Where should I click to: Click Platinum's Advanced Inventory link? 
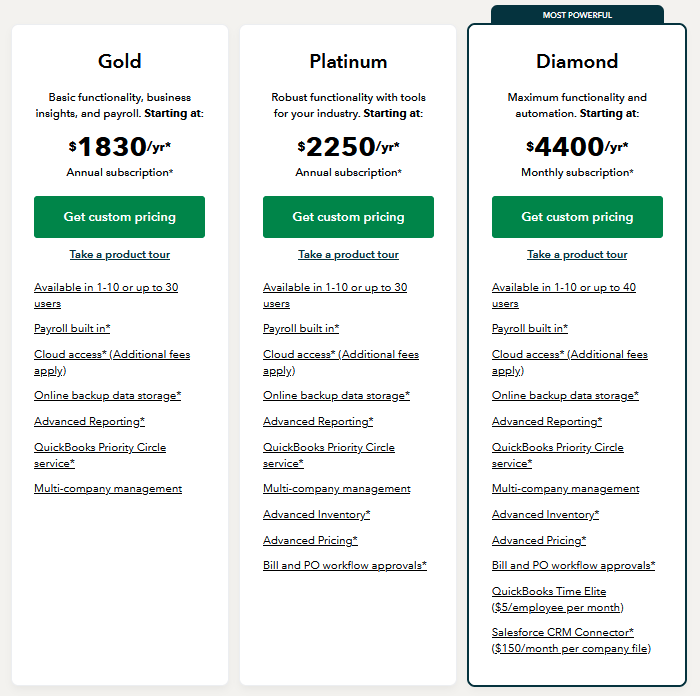(x=316, y=515)
